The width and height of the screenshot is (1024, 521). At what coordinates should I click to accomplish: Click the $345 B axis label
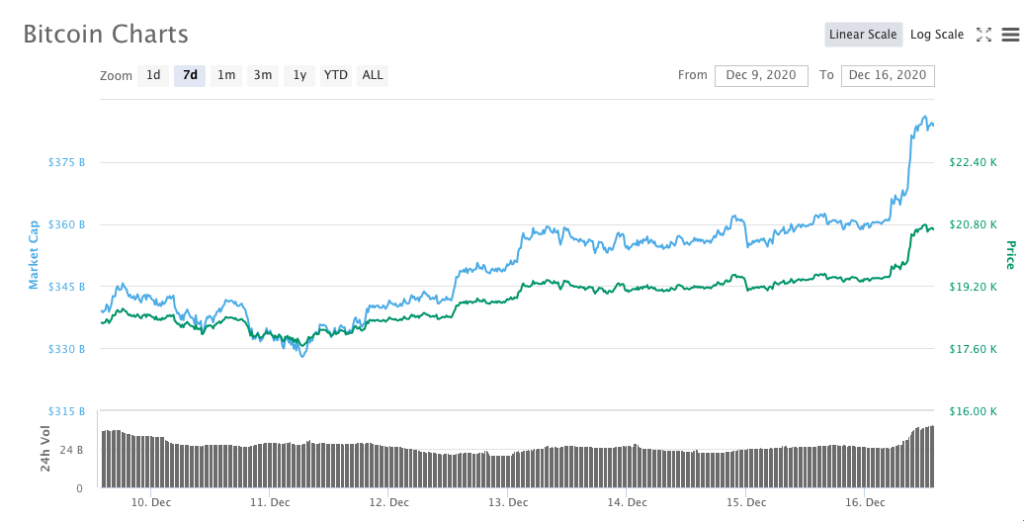(x=67, y=287)
